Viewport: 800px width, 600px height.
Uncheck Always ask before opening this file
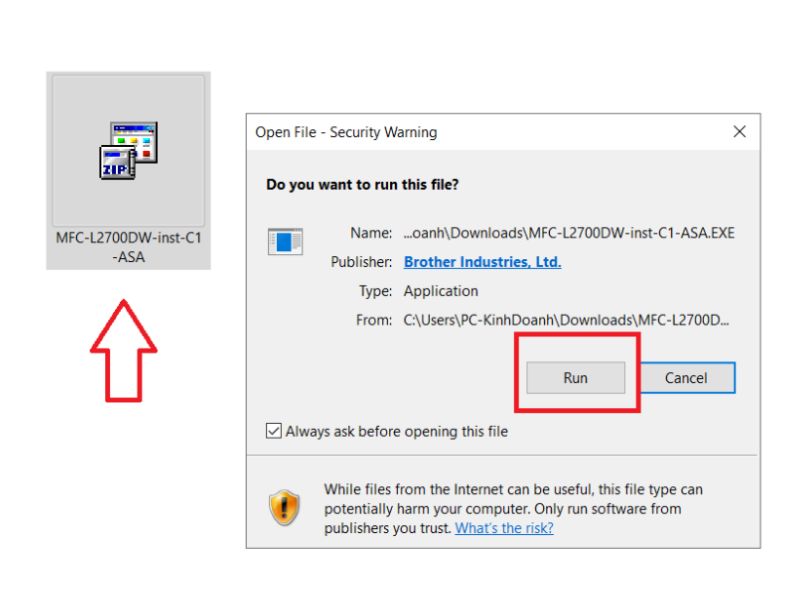tap(273, 431)
